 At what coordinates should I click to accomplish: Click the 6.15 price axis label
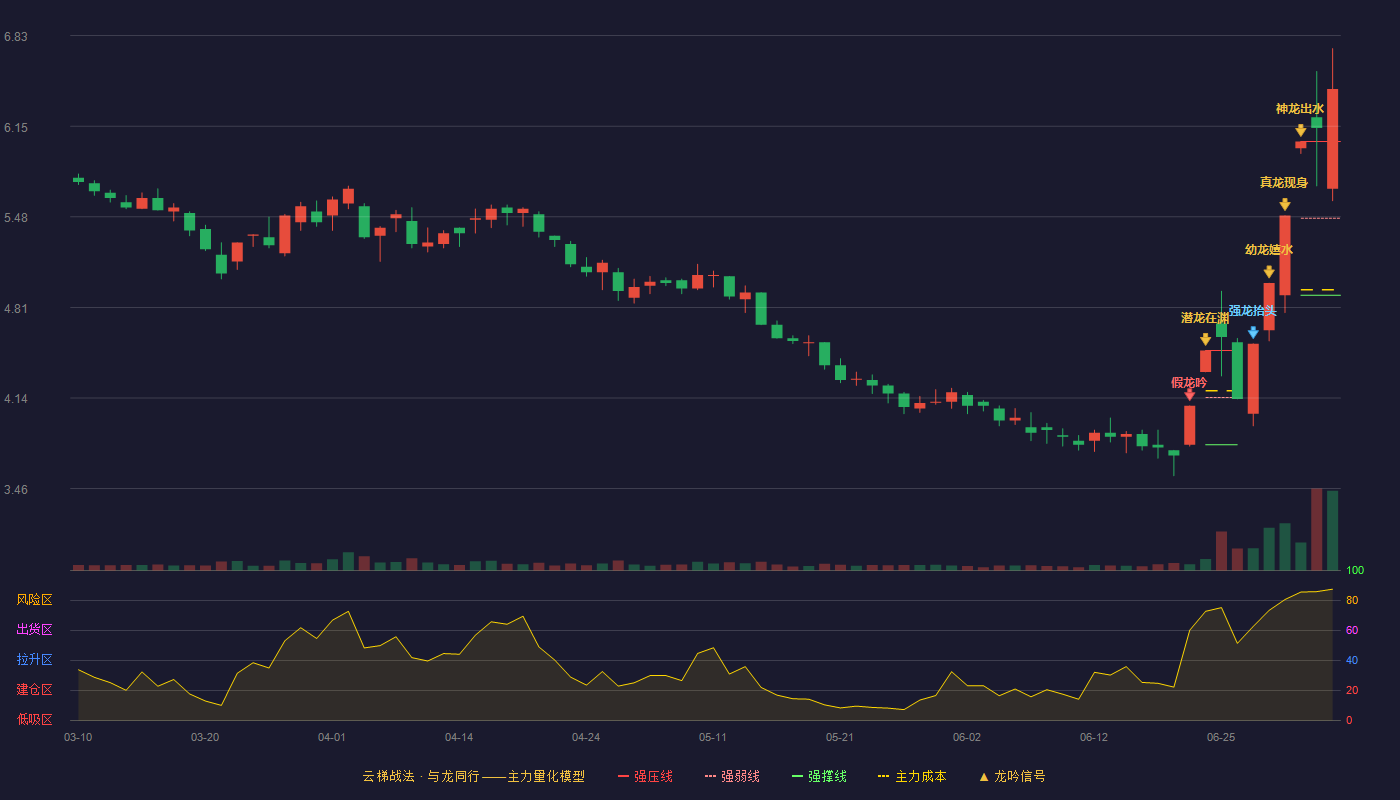(15, 128)
